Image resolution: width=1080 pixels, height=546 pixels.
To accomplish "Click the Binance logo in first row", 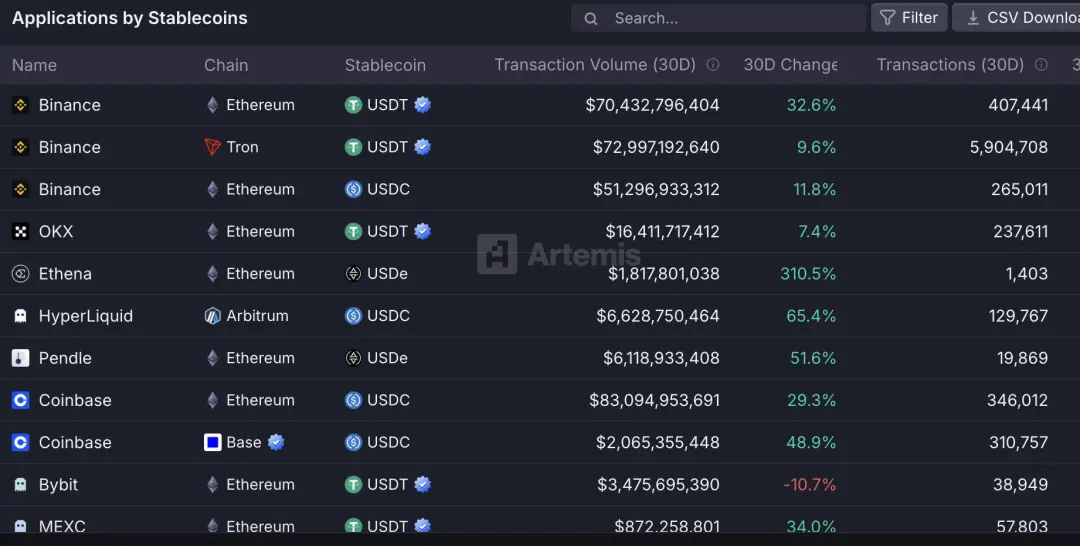I will pyautogui.click(x=20, y=105).
